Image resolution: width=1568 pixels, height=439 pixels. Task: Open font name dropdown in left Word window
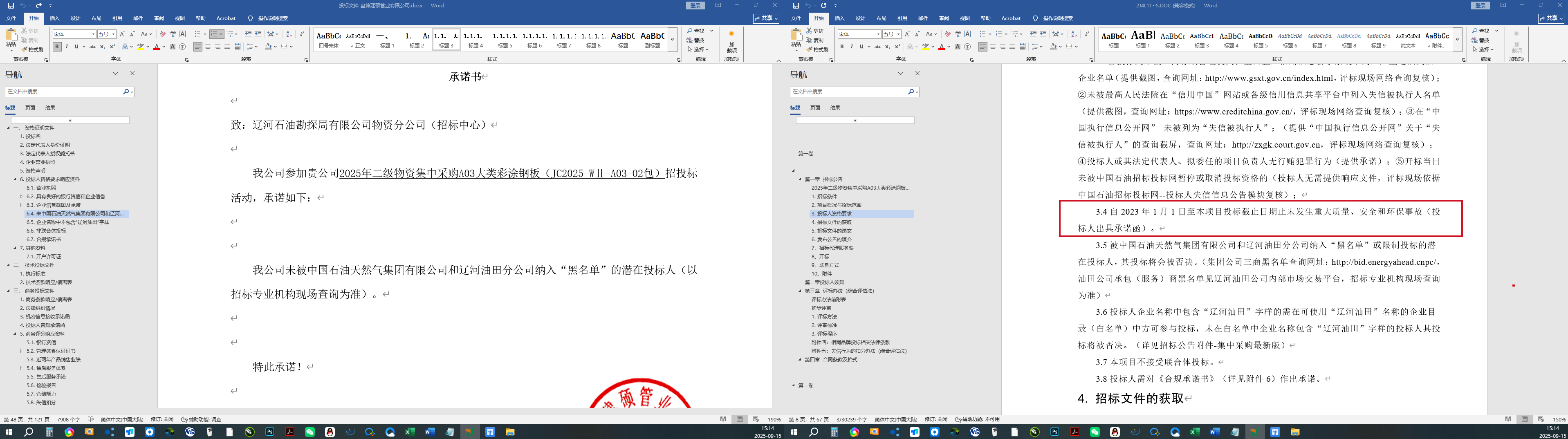coord(93,34)
